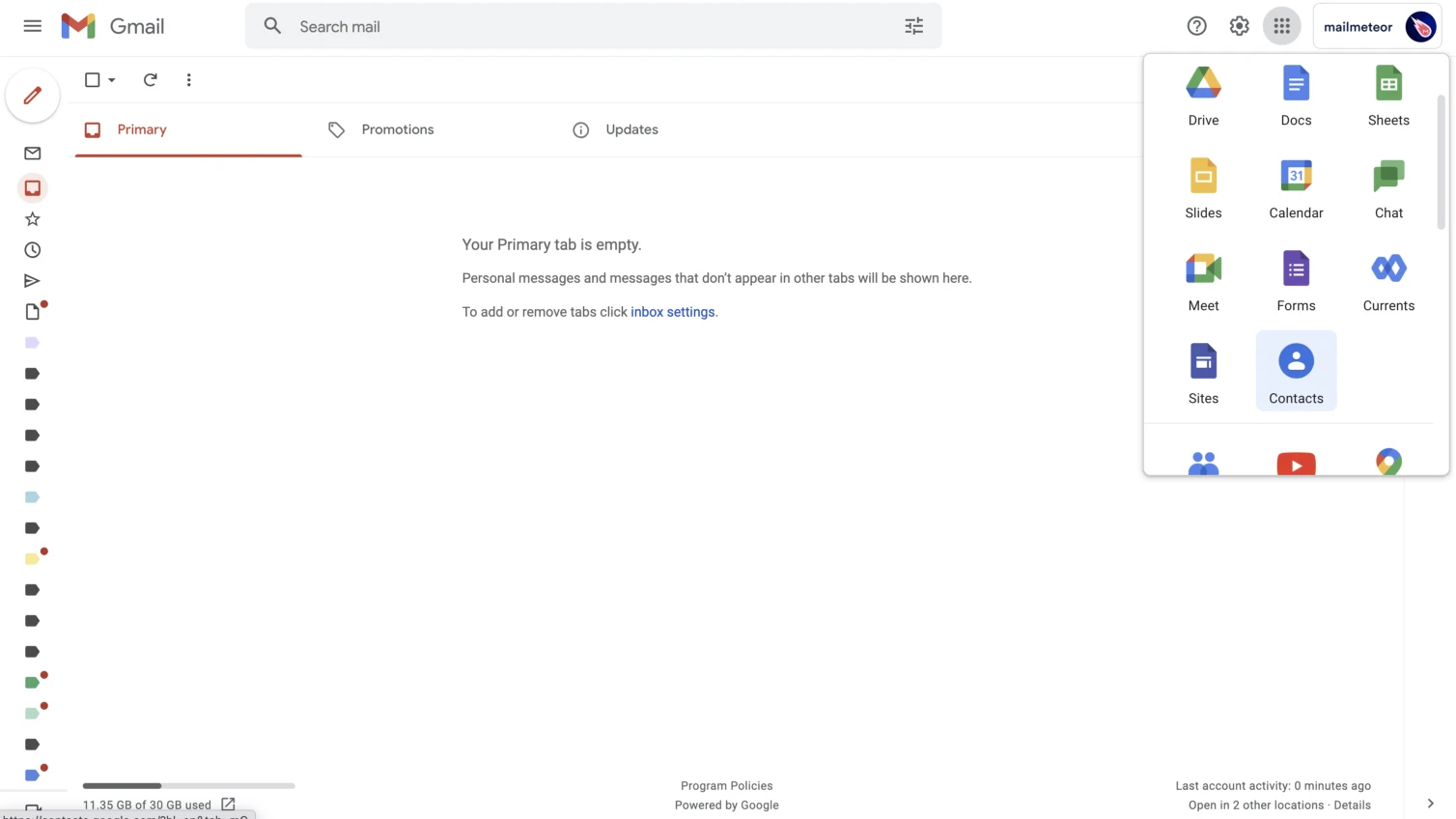Open Google Sheets from the apps grid
Viewport: 1456px width, 819px height.
tap(1388, 94)
